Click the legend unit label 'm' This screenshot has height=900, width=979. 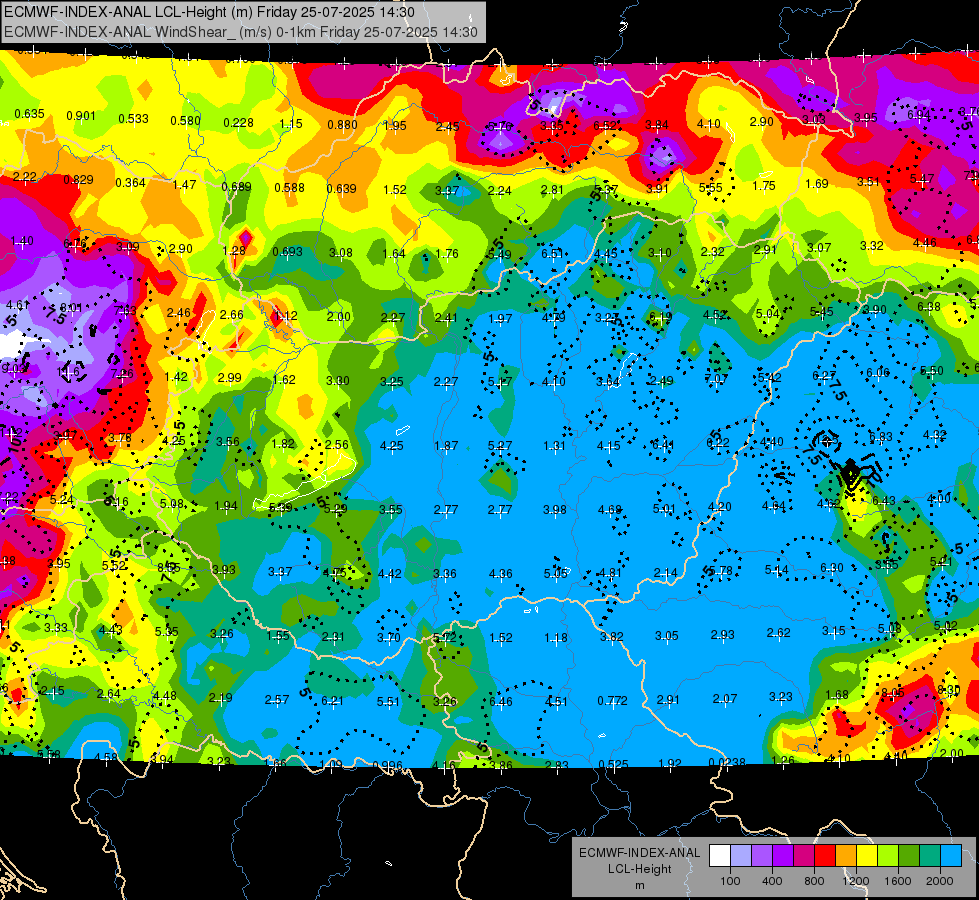click(x=639, y=886)
